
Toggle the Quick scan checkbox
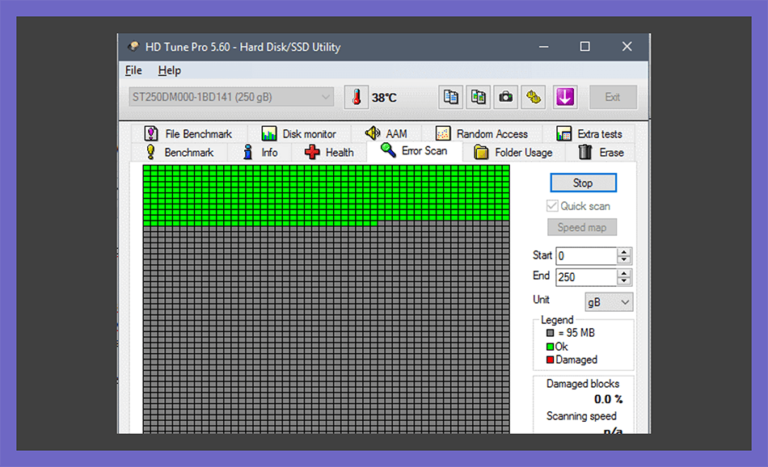pos(552,206)
